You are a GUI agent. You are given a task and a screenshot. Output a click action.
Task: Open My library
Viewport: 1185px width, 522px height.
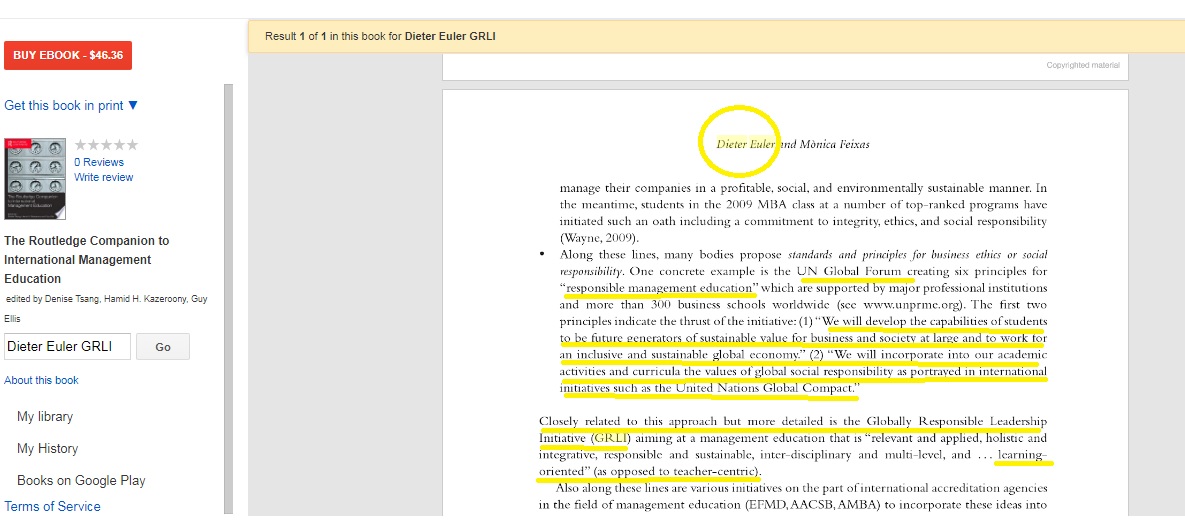coord(45,417)
